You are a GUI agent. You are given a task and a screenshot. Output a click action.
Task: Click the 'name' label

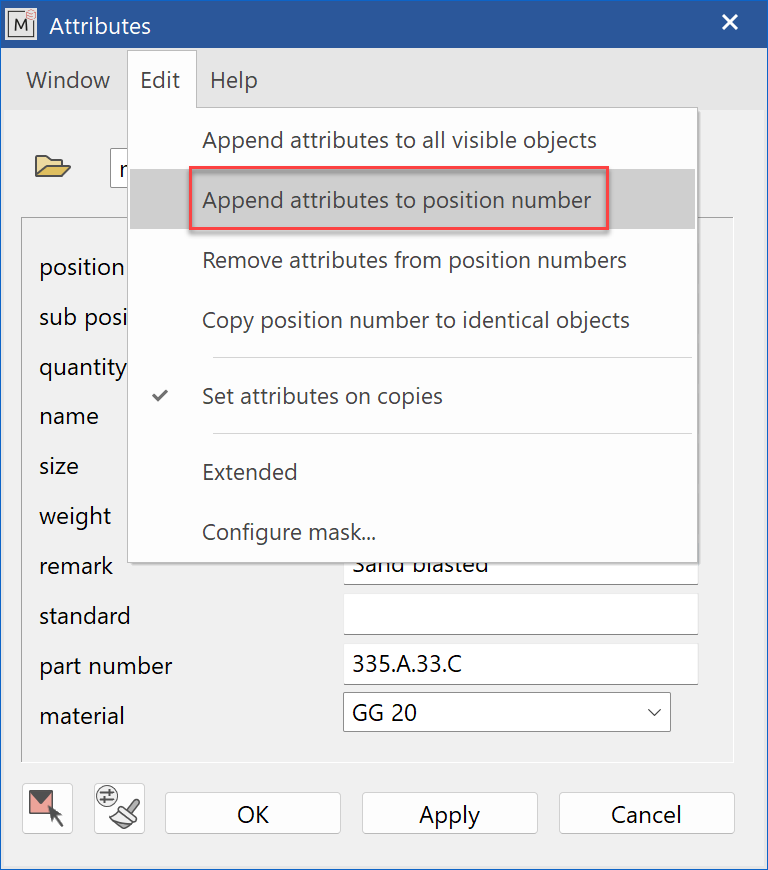pos(69,416)
